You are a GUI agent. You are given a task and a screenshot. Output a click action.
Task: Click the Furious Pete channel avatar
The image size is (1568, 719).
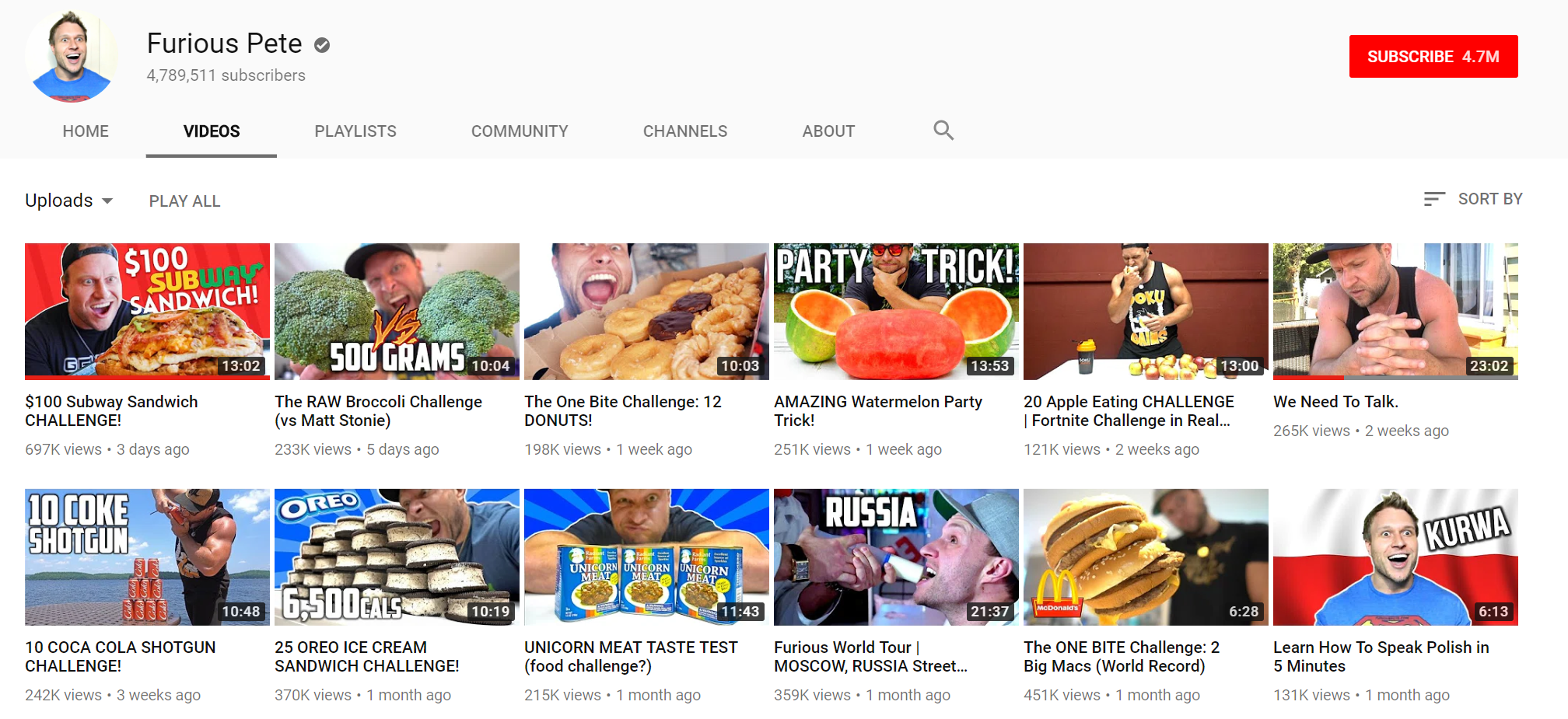pyautogui.click(x=72, y=56)
